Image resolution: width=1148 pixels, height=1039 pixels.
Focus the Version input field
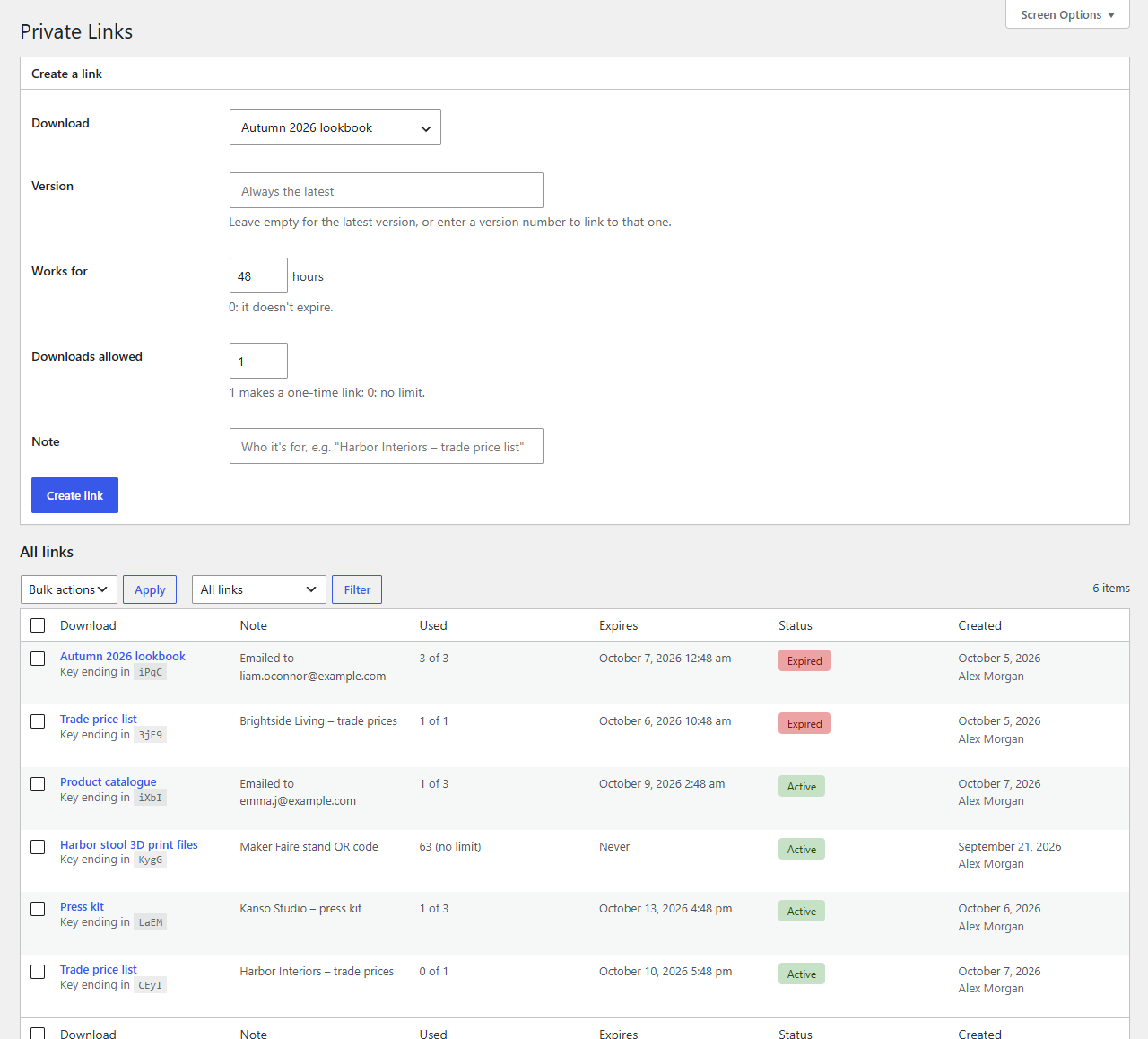point(387,190)
